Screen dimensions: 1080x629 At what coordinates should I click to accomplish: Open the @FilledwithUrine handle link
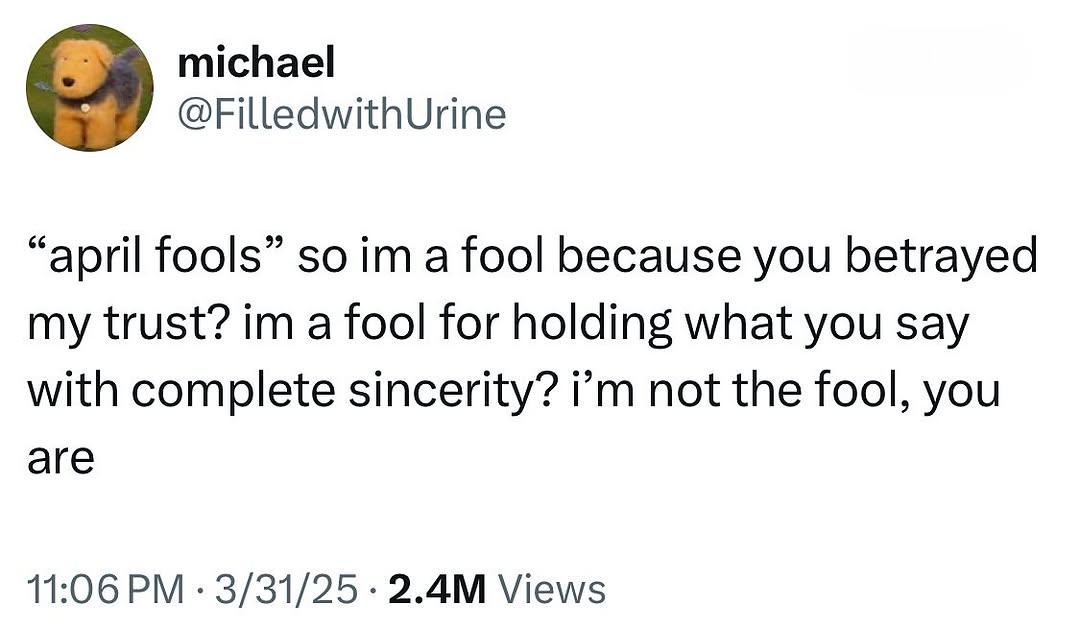point(342,114)
